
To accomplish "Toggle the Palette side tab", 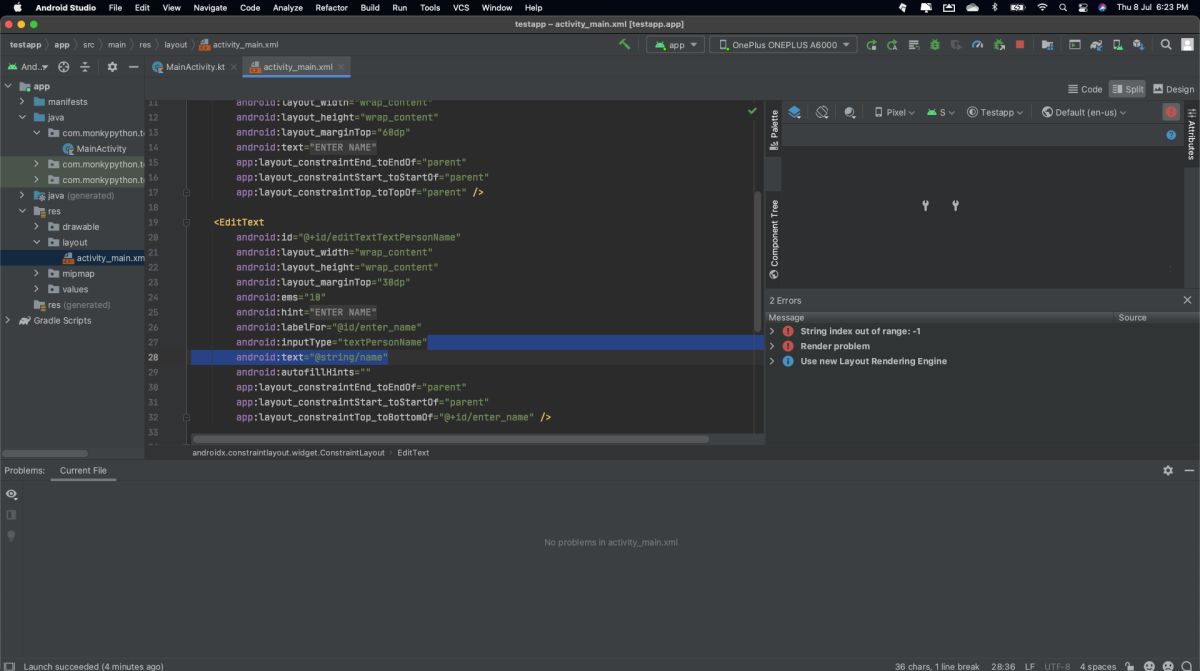I will [x=774, y=129].
